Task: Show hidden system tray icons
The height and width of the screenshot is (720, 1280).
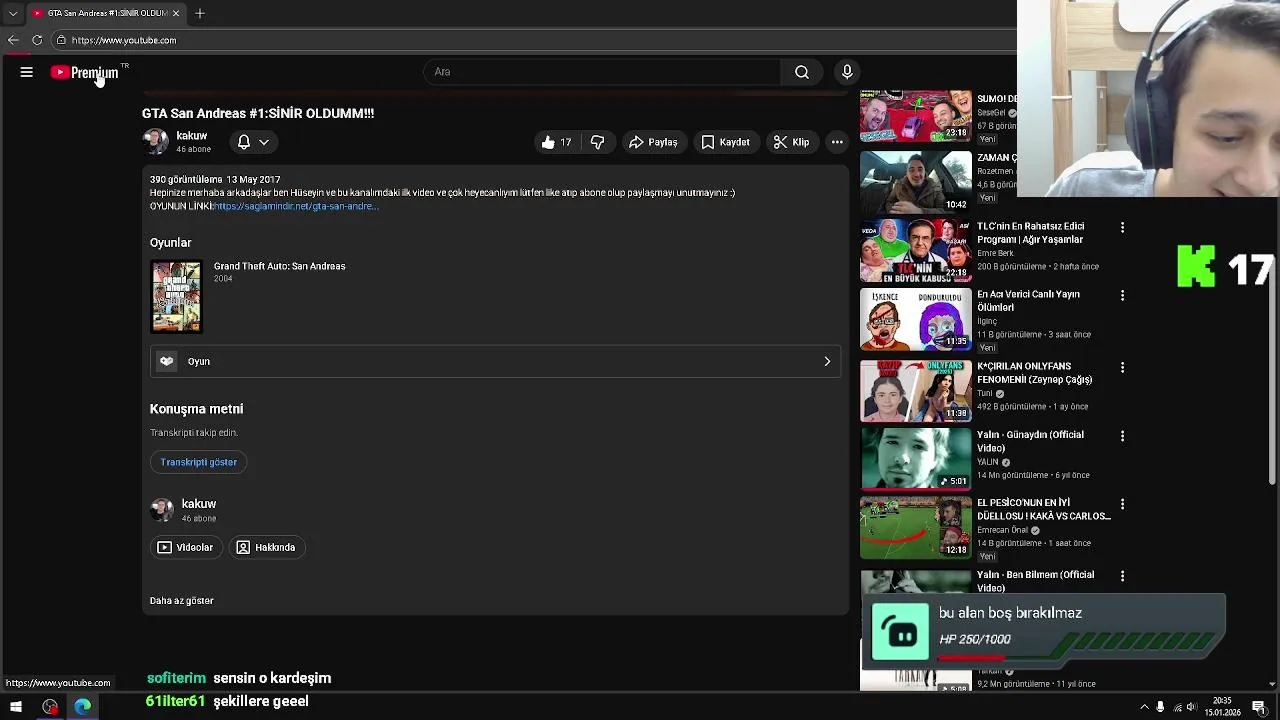Action: (x=1145, y=708)
